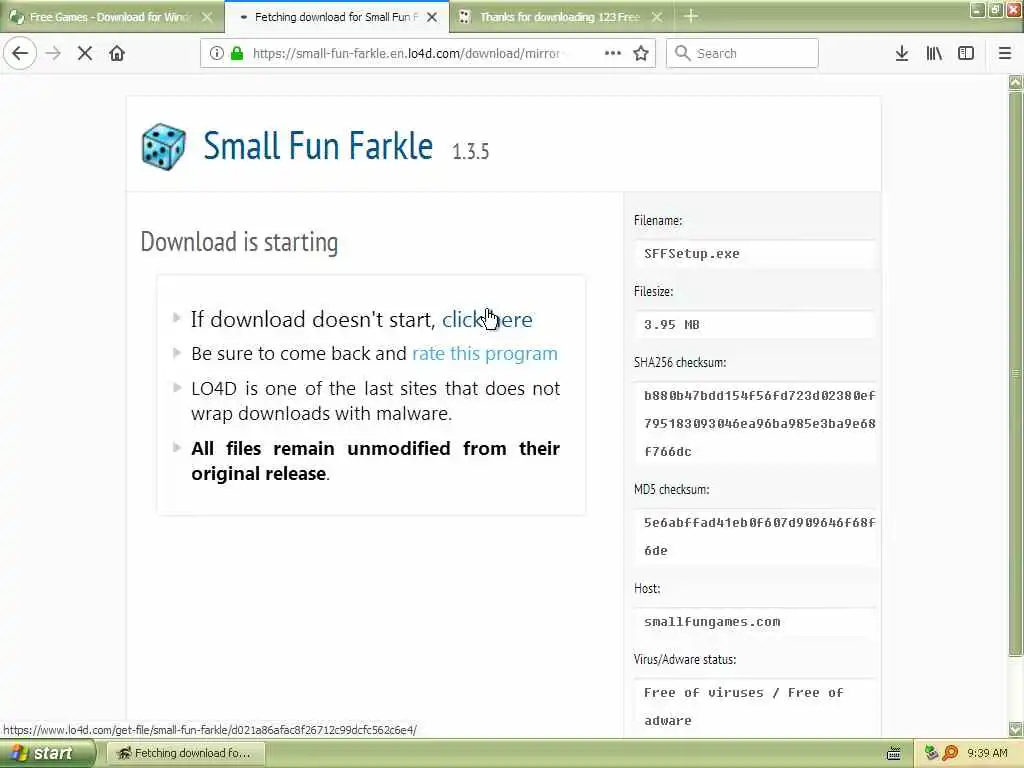The height and width of the screenshot is (768, 1024).
Task: Select the SFFSetup.exe filename text
Action: coord(692,253)
